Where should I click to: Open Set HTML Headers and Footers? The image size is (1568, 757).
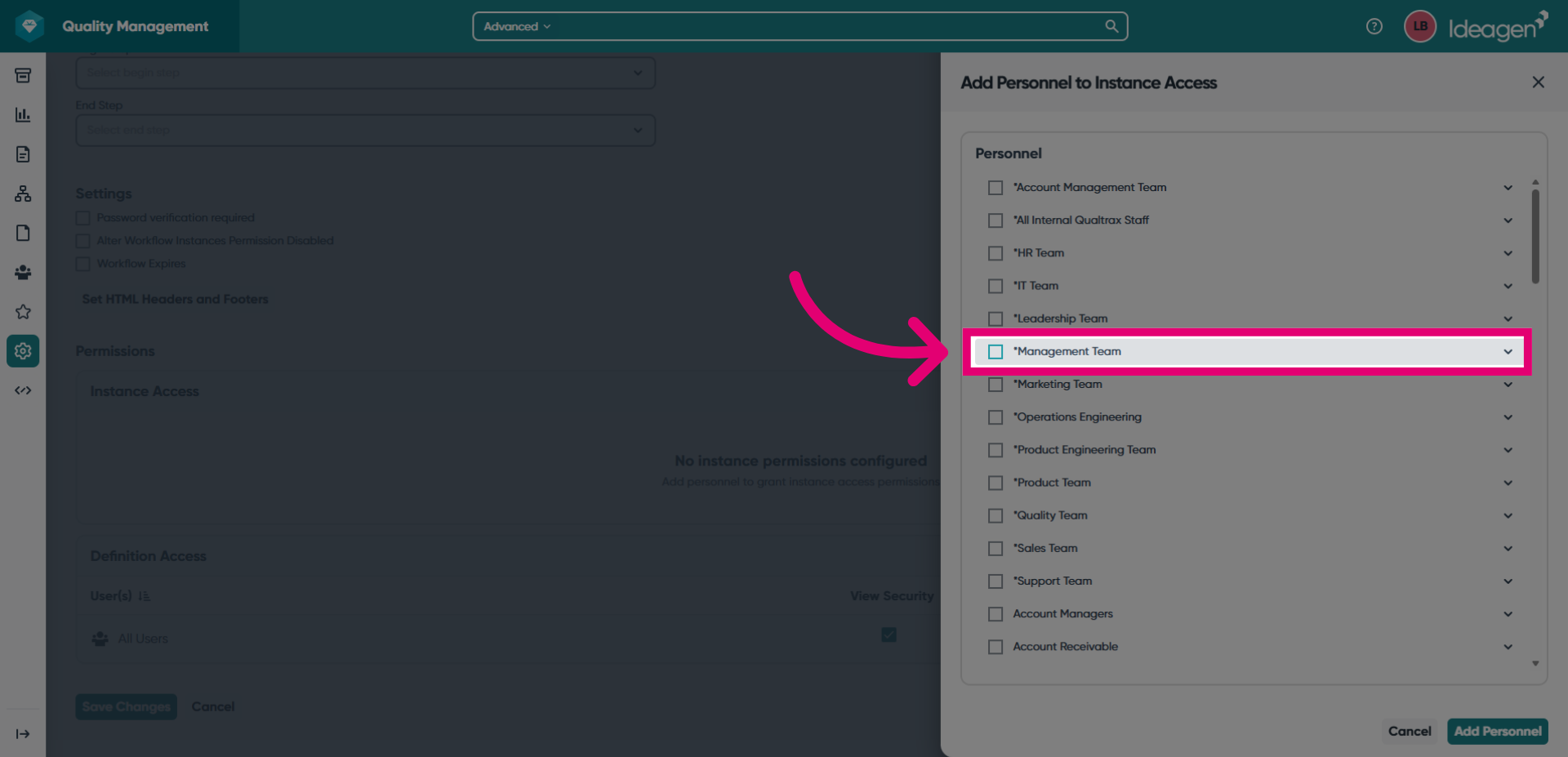click(x=175, y=300)
